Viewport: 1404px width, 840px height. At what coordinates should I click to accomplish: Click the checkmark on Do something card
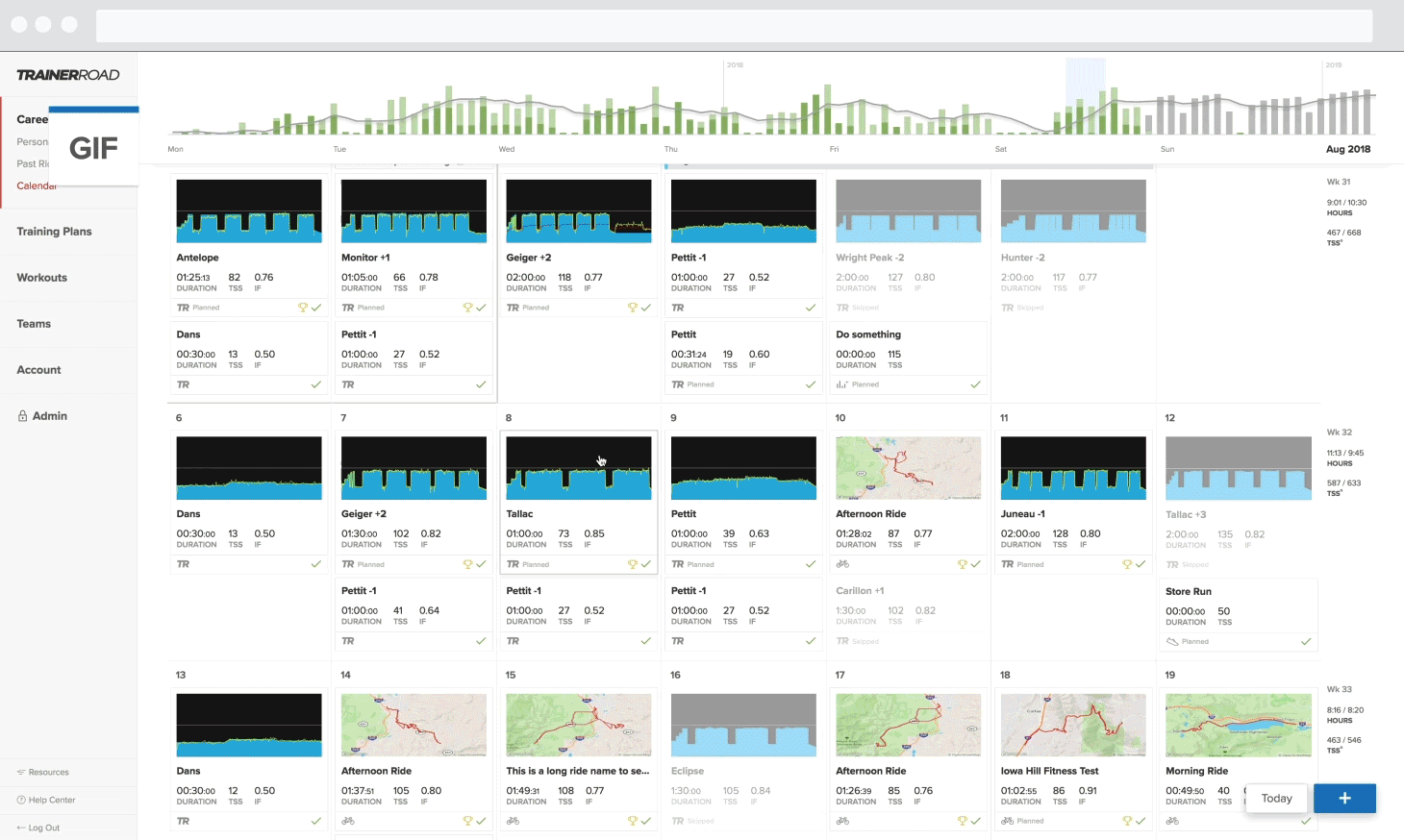975,384
